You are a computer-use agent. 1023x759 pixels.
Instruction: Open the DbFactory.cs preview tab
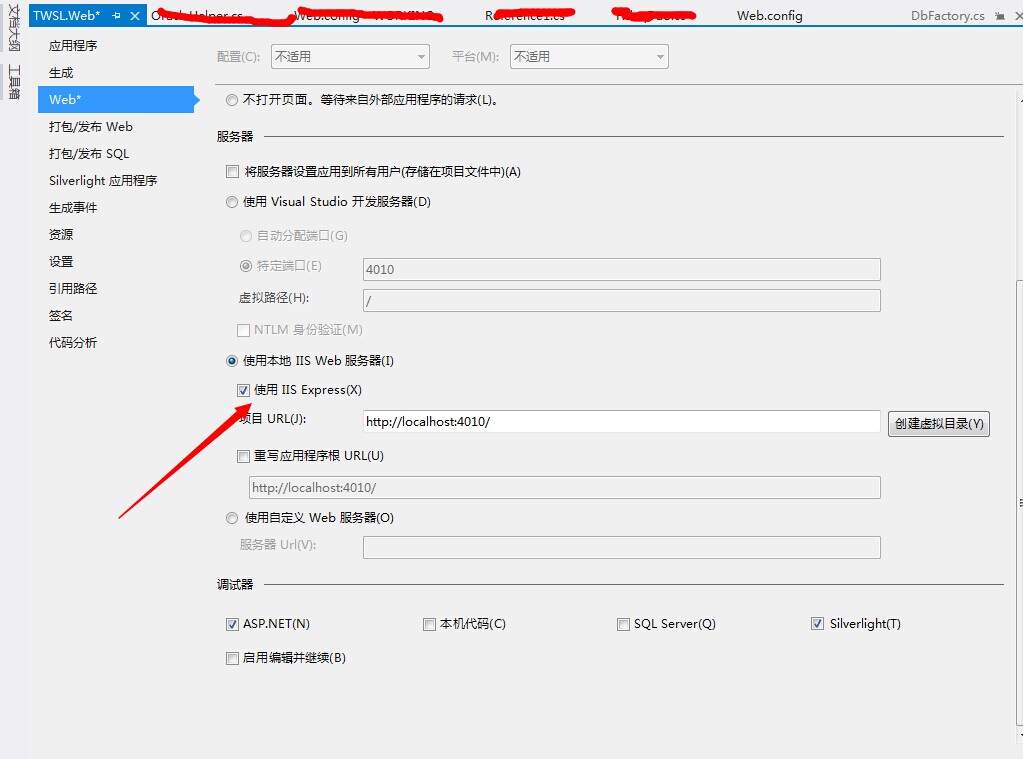[x=947, y=16]
